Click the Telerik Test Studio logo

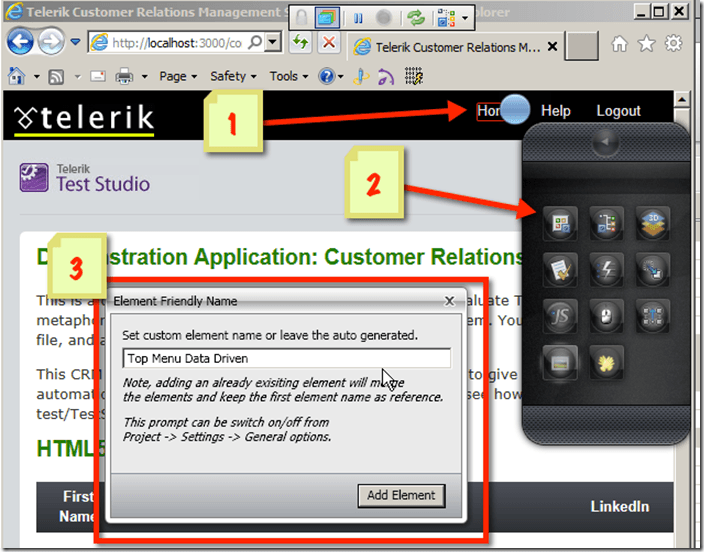coord(84,178)
